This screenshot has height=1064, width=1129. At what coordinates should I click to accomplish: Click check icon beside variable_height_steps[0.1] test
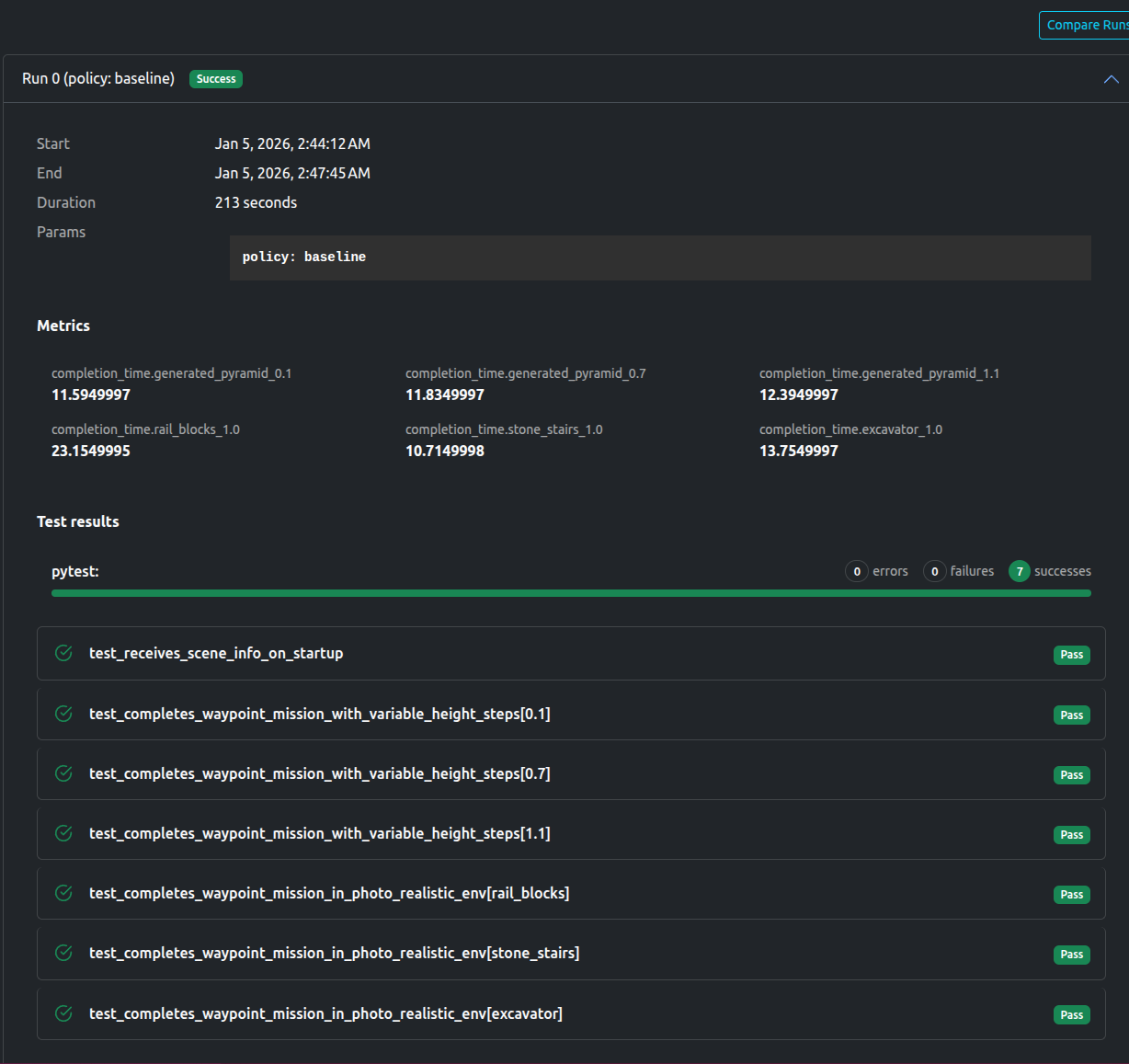click(63, 714)
